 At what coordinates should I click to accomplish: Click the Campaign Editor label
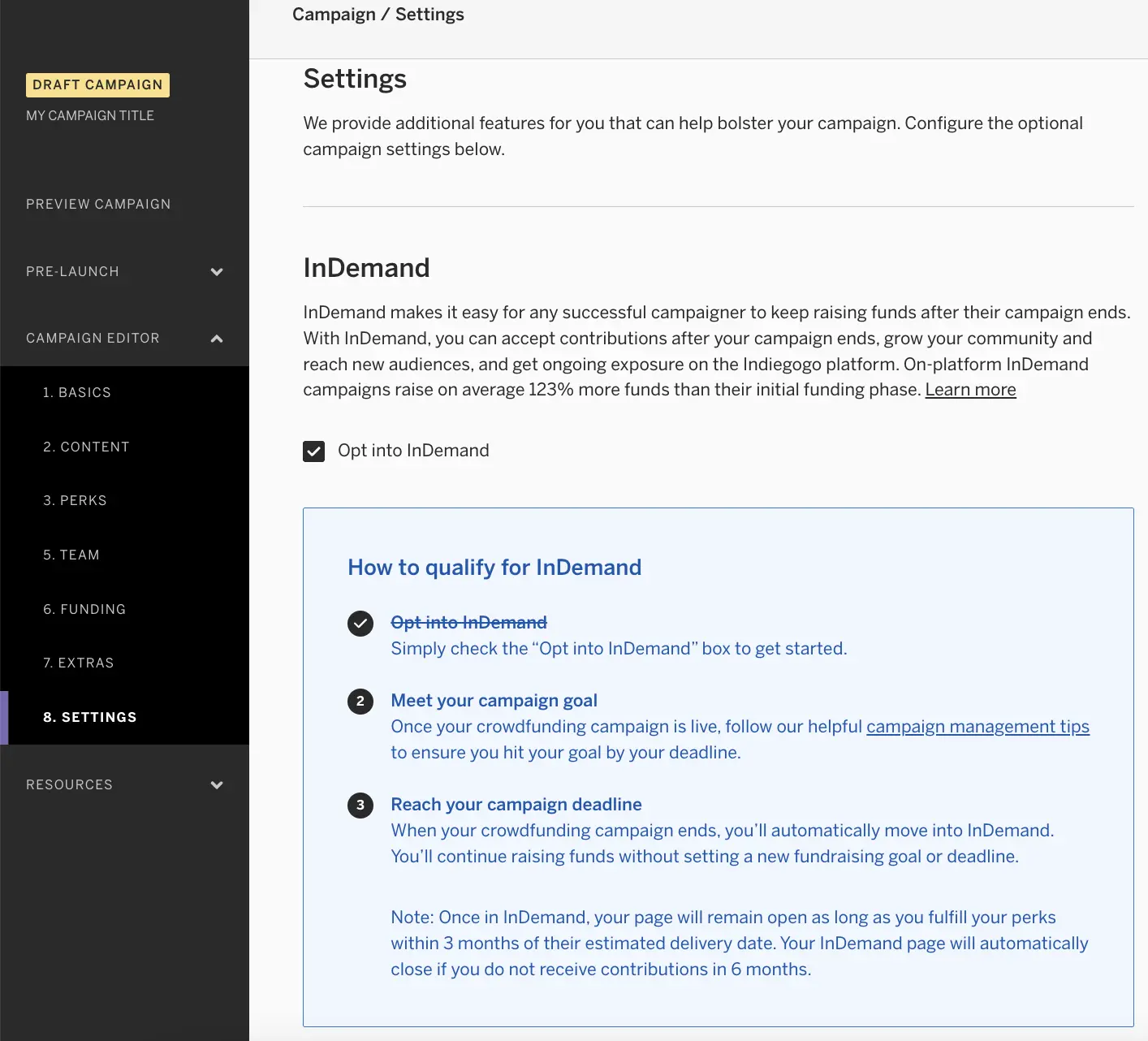[93, 338]
